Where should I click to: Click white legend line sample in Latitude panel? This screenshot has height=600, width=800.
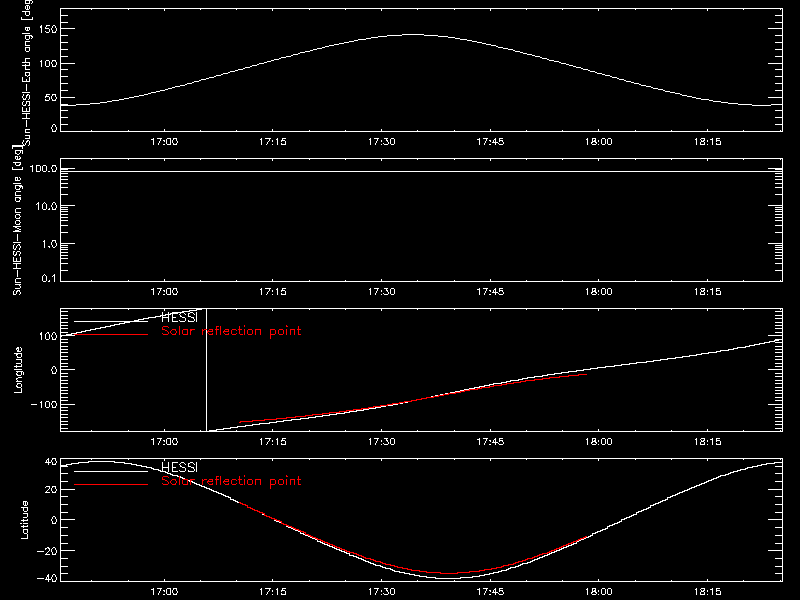point(111,471)
